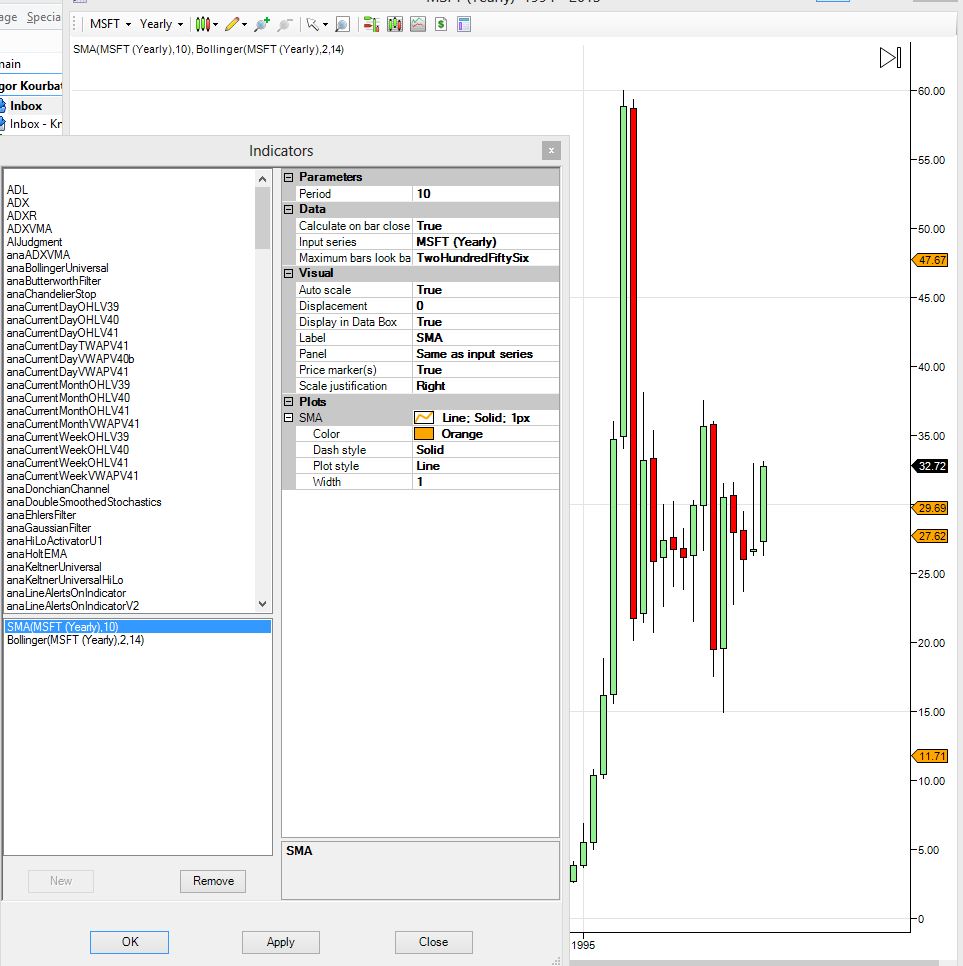This screenshot has height=966, width=963.
Task: Toggle Price marker(s) True value
Action: [486, 370]
